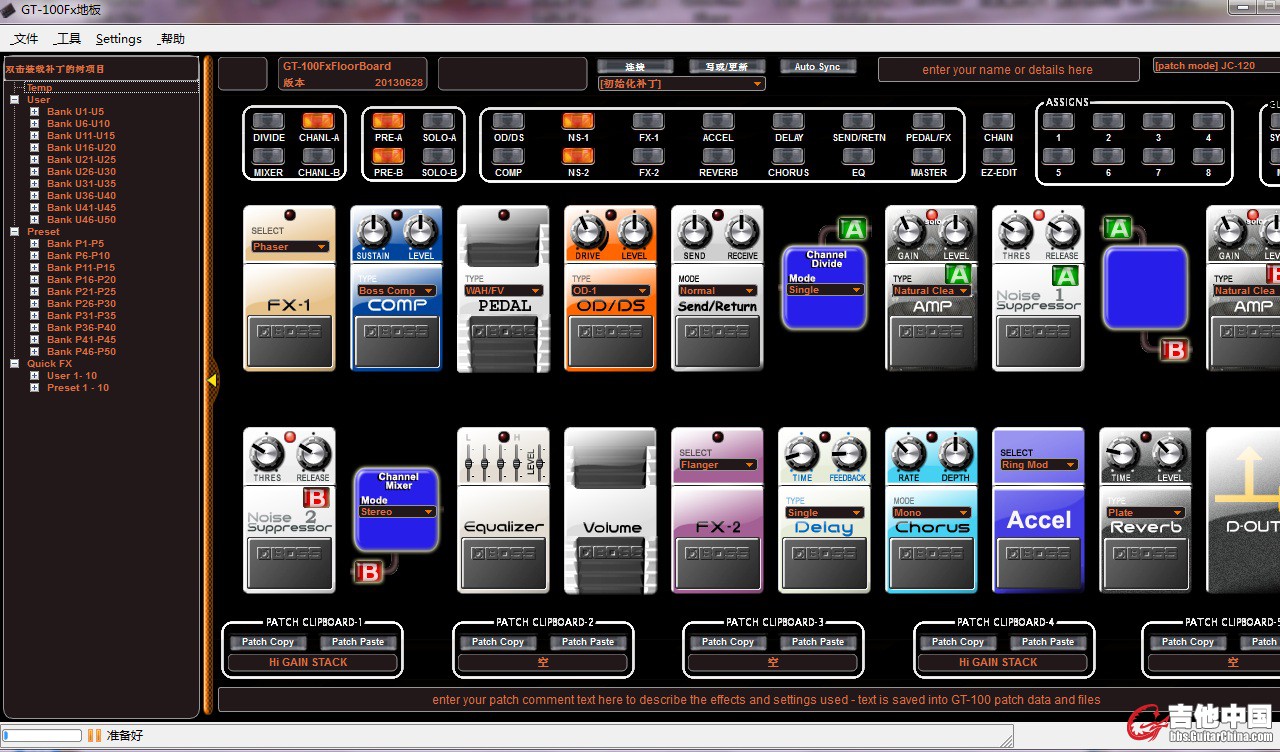Screen dimensions: 1280x752
Task: Toggle the PRE-A preamp switch
Action: (388, 122)
